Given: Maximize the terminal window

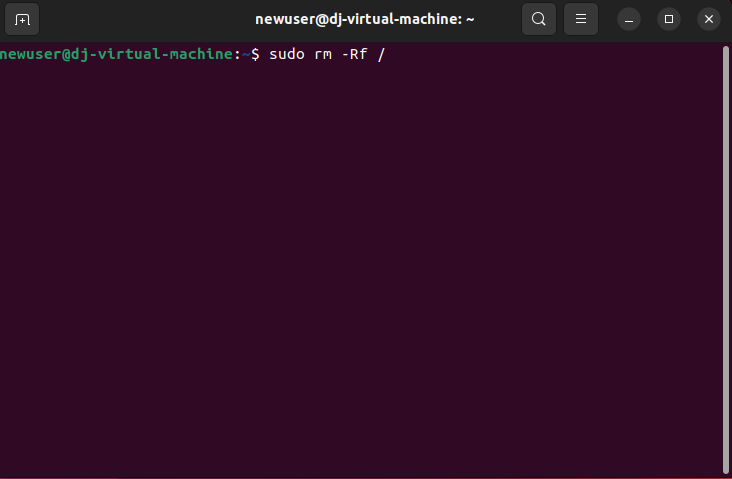Looking at the screenshot, I should click(669, 19).
